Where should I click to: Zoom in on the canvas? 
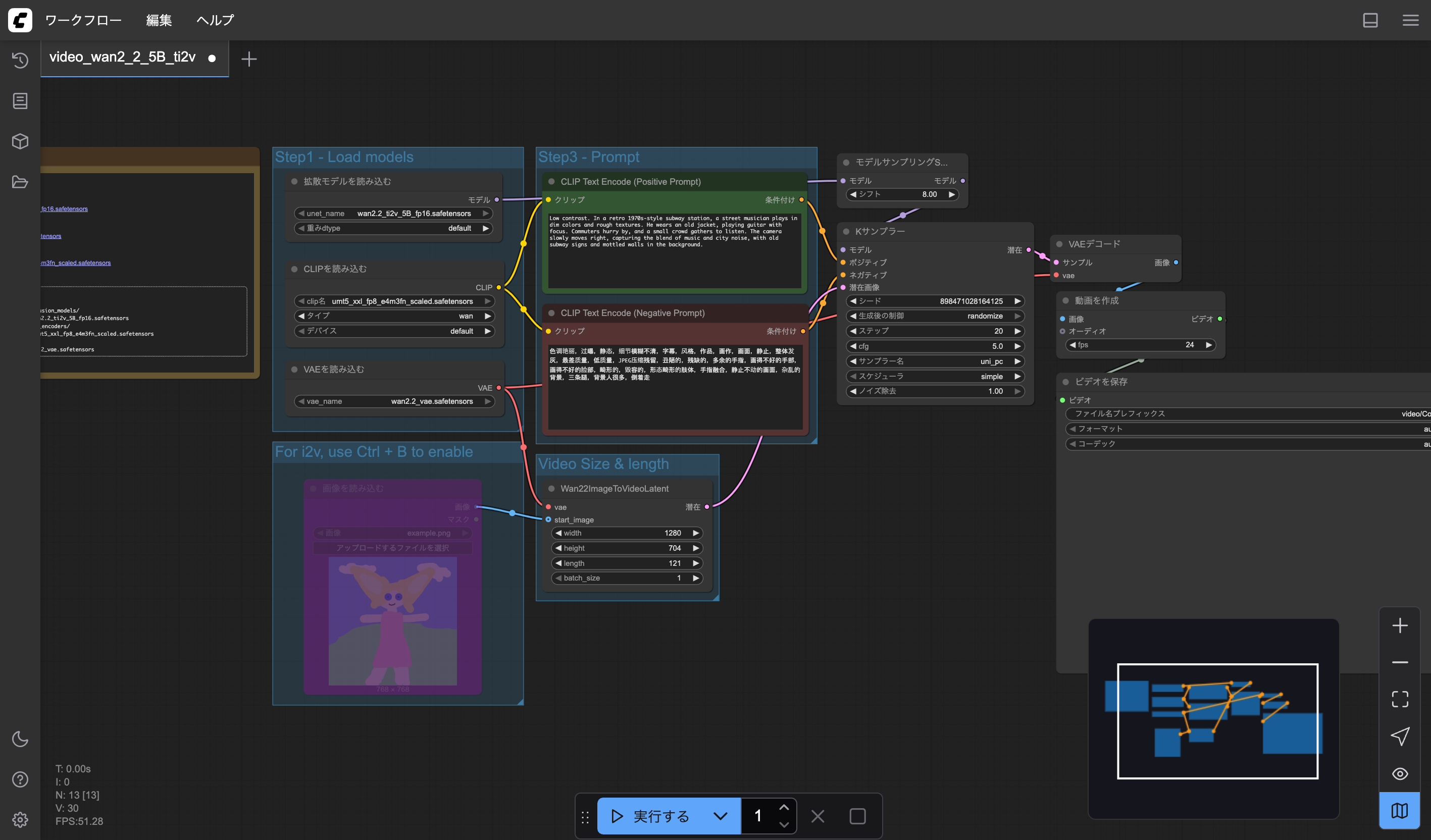click(x=1400, y=625)
